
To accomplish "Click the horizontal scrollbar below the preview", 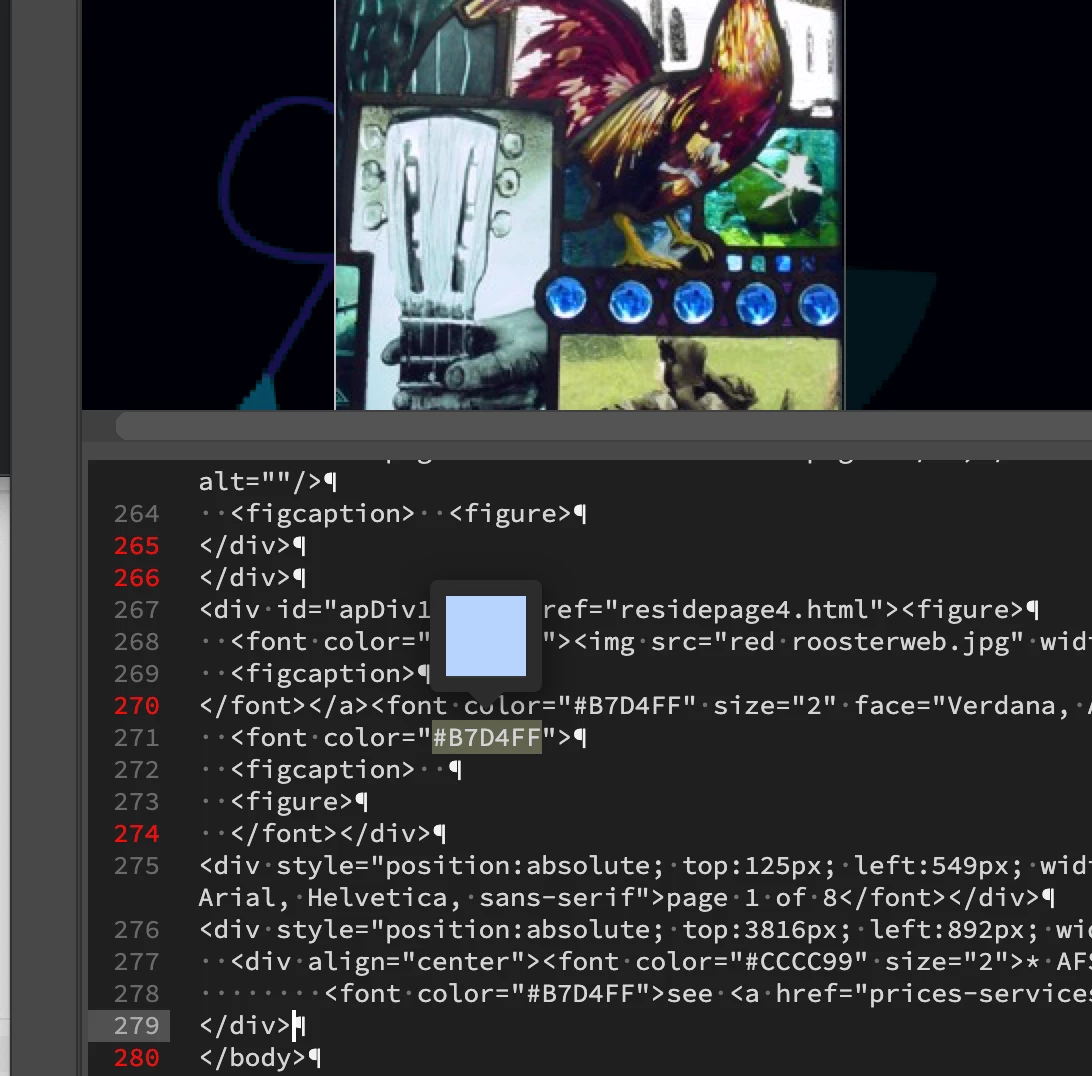I will 603,426.
